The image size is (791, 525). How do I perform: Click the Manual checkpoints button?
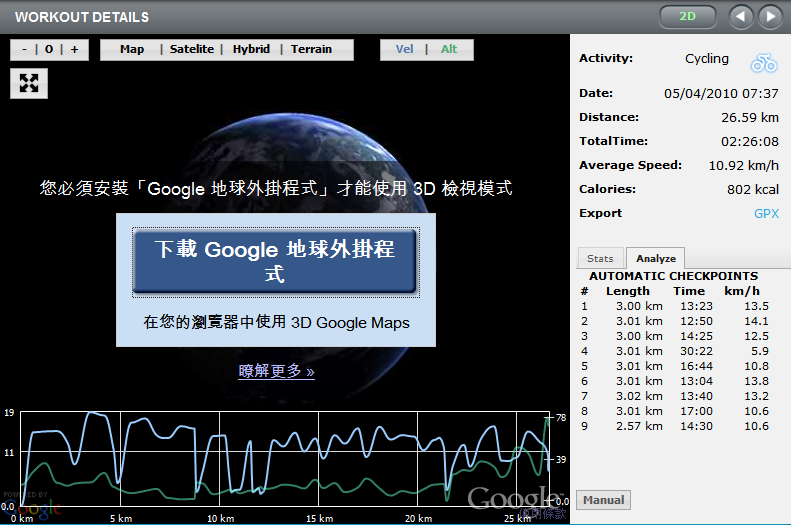coord(603,500)
